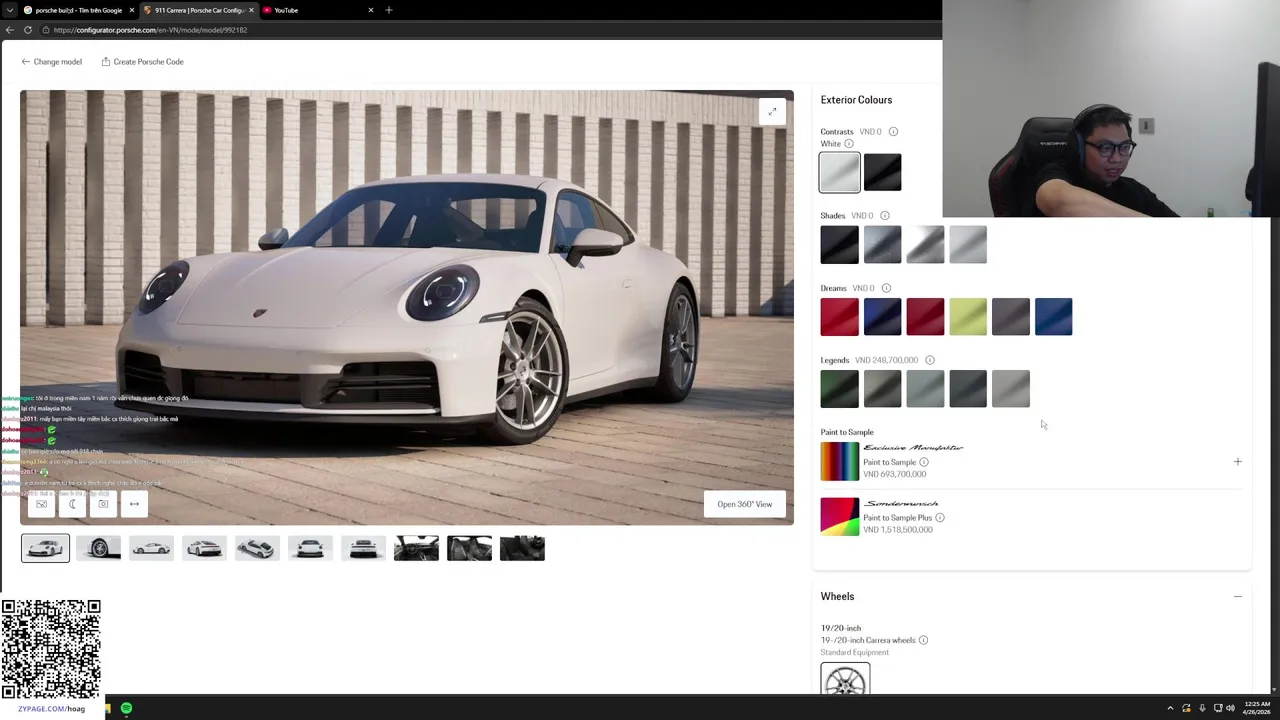Screen dimensions: 1280x720
Task: Open the tab search dropdown in browser
Action: [9, 10]
